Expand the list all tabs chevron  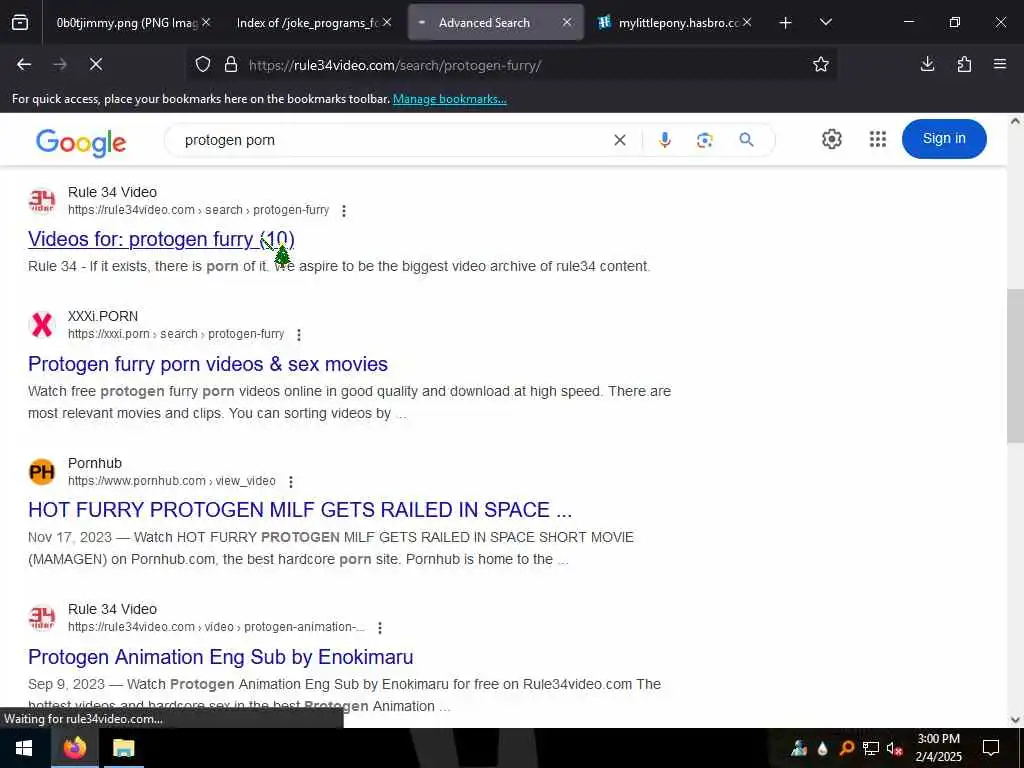coord(826,23)
